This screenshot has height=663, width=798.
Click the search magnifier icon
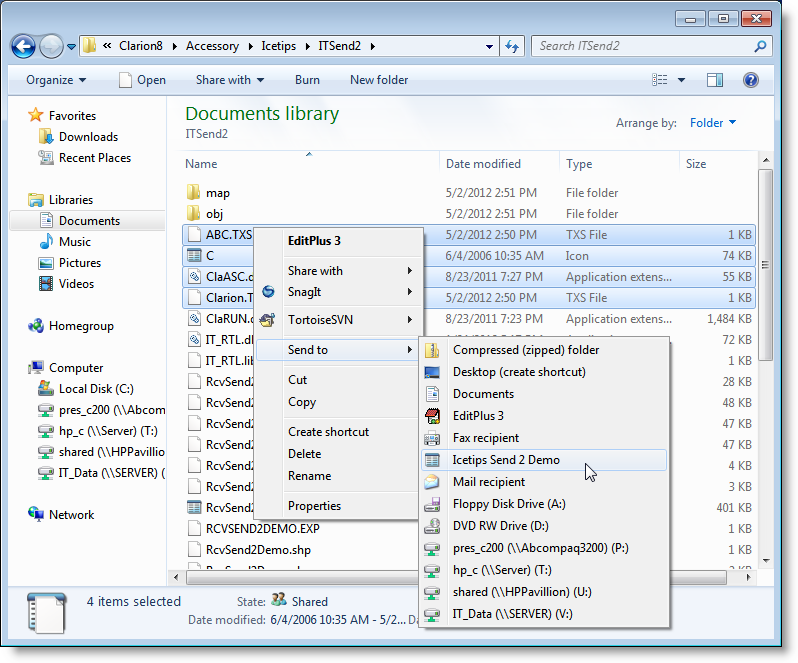click(x=760, y=46)
